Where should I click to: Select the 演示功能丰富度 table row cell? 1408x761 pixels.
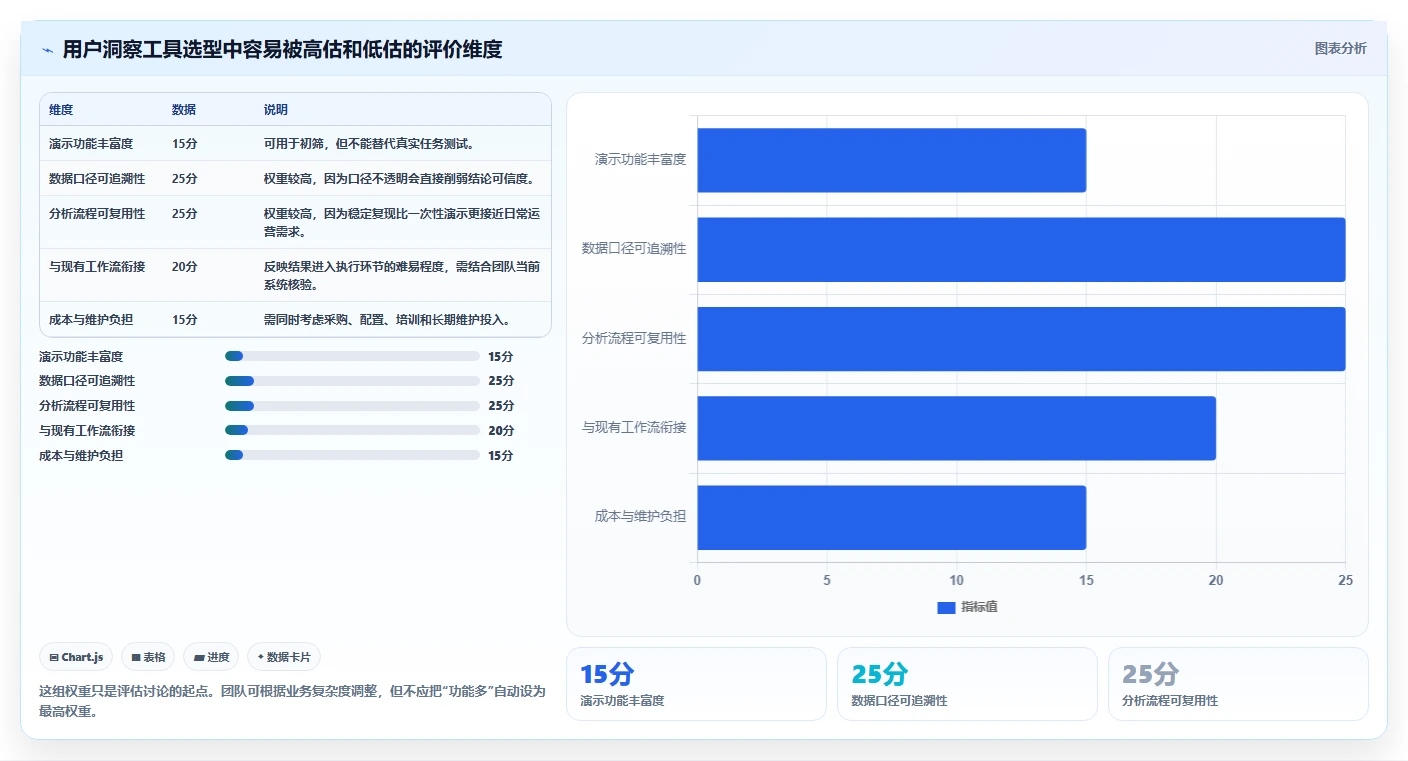[91, 144]
